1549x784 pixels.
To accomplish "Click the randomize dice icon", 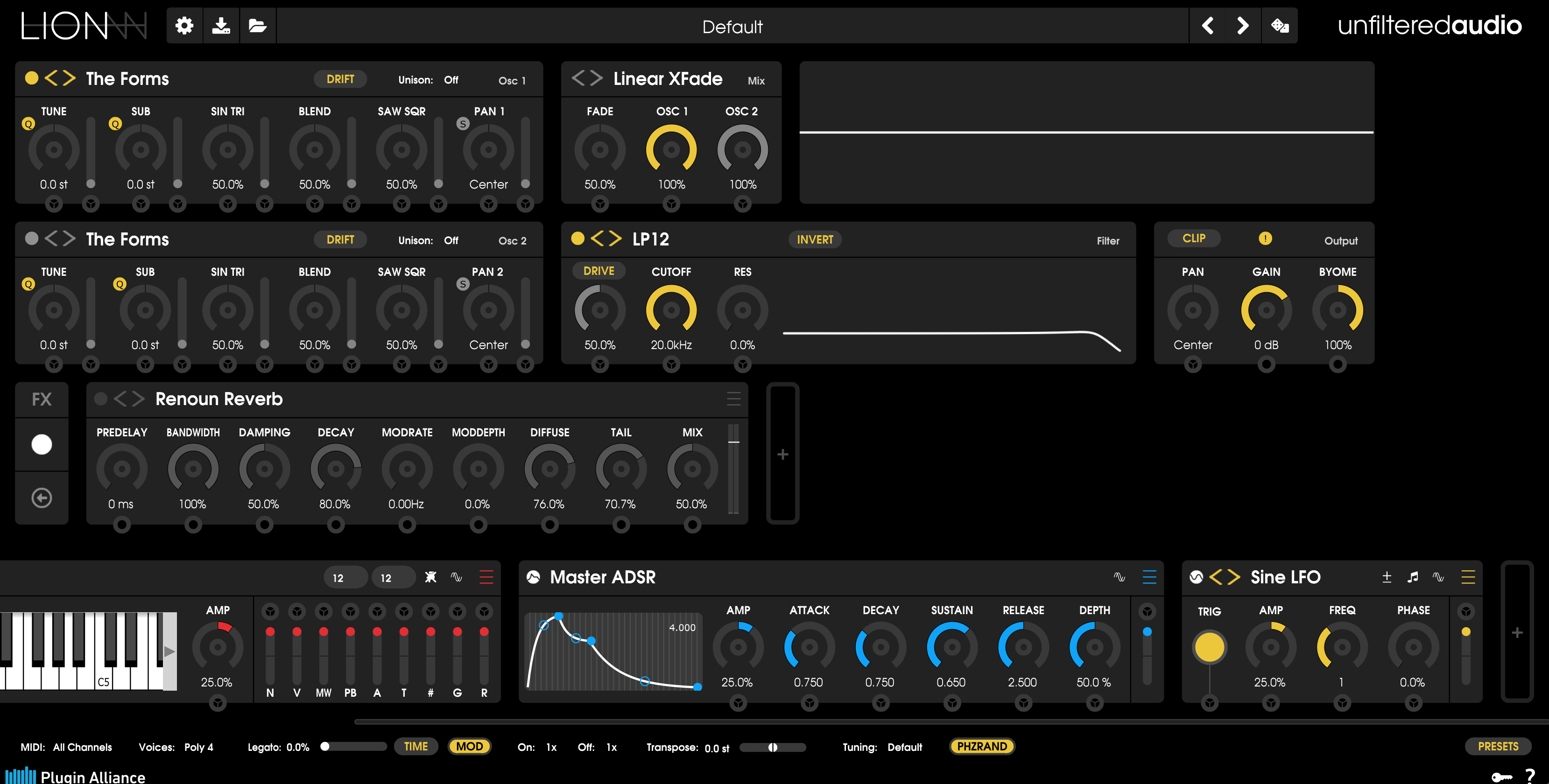I will click(x=1280, y=26).
